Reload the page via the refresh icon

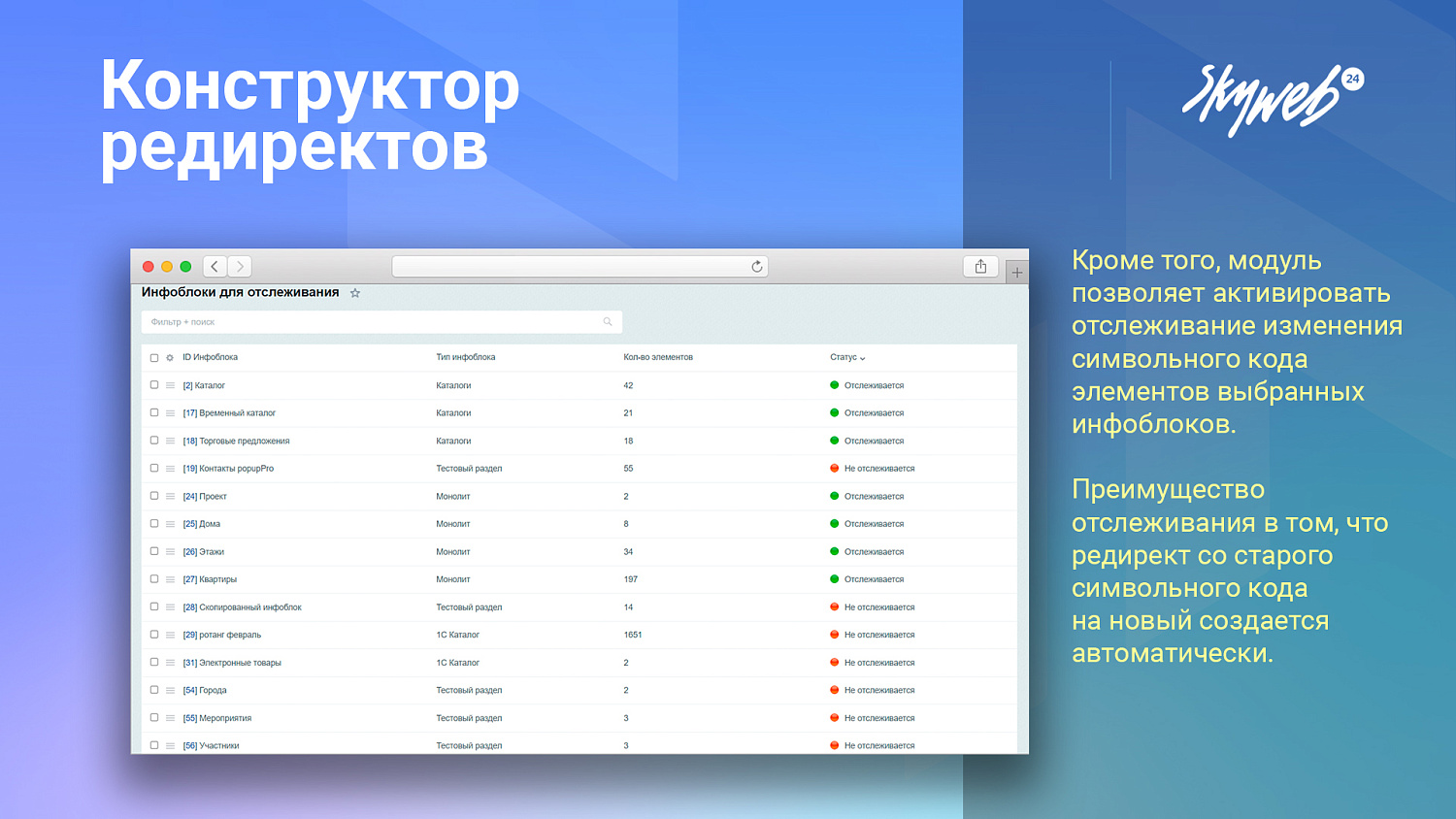756,266
